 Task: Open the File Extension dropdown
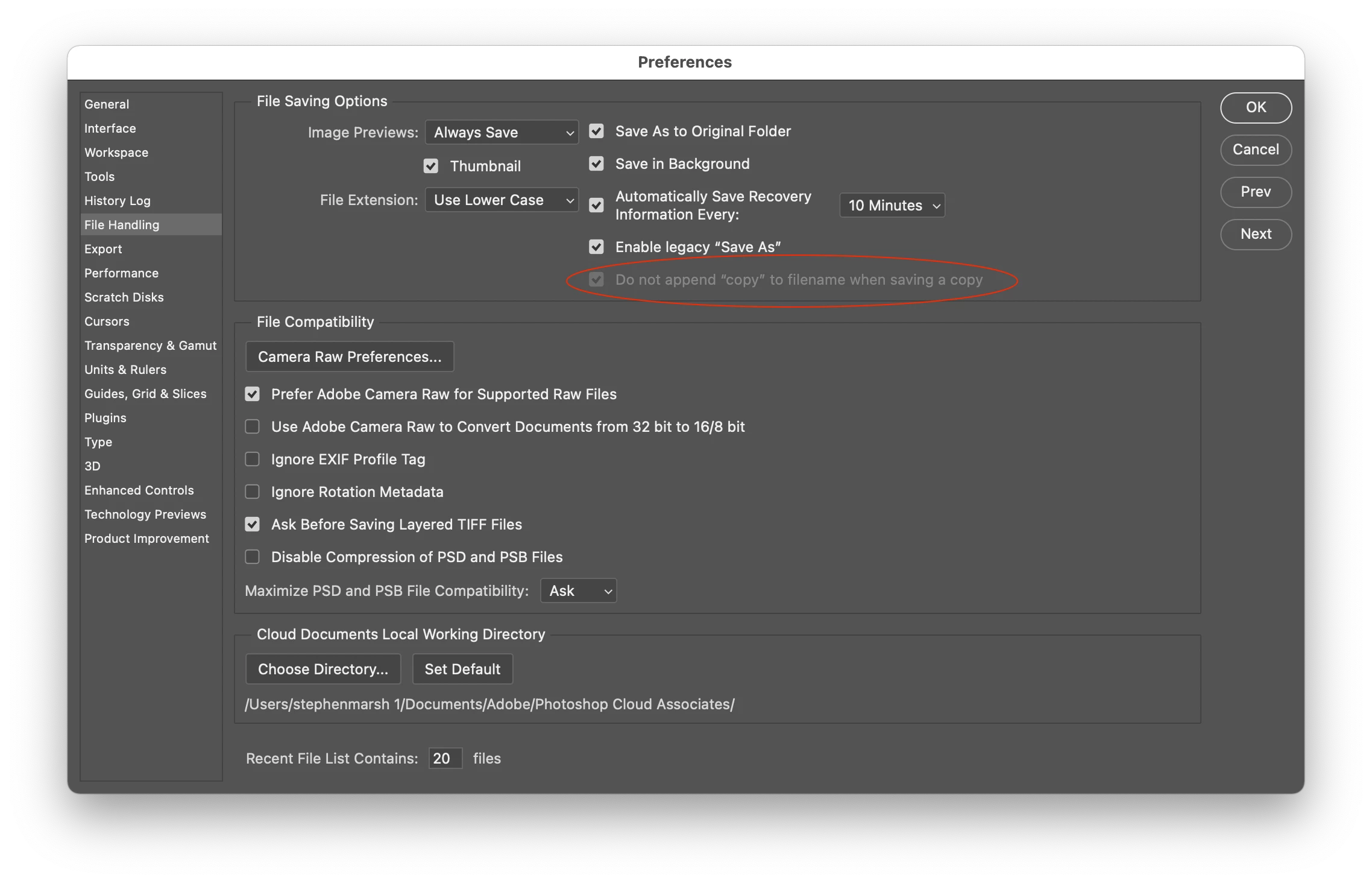coord(502,200)
